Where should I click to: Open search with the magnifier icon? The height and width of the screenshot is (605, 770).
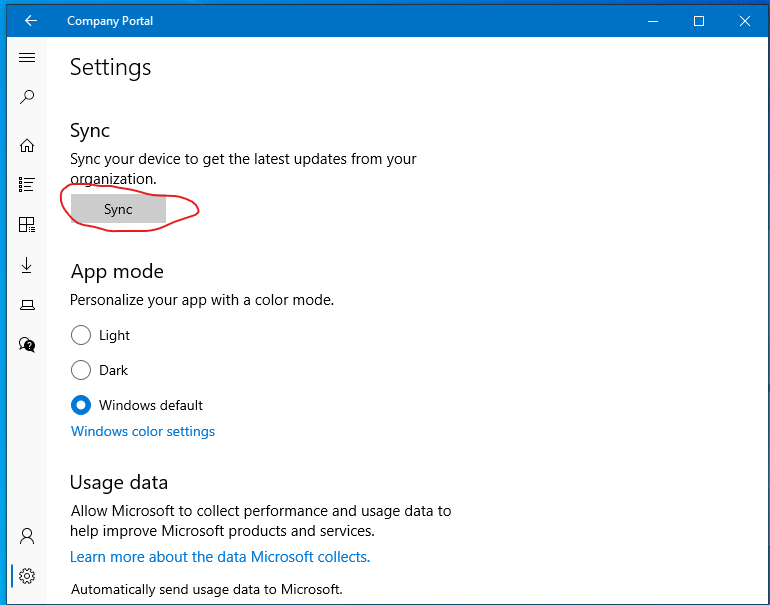(x=27, y=97)
